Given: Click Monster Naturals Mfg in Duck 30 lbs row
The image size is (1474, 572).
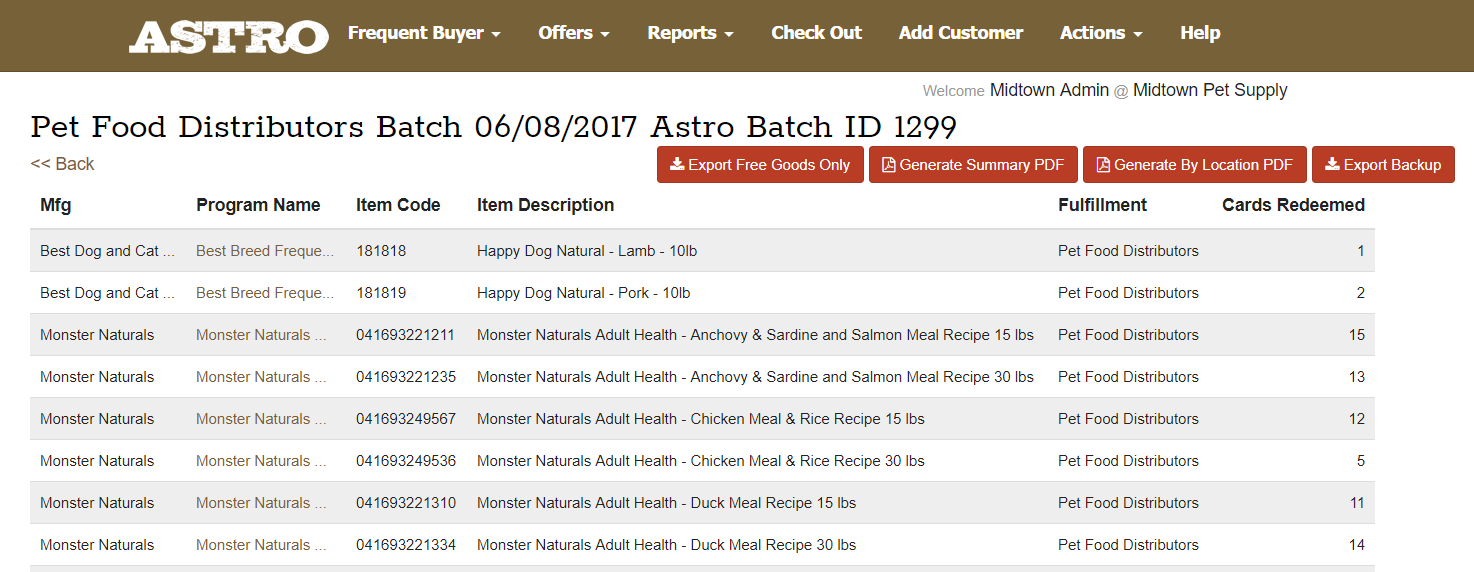Looking at the screenshot, I should 97,545.
